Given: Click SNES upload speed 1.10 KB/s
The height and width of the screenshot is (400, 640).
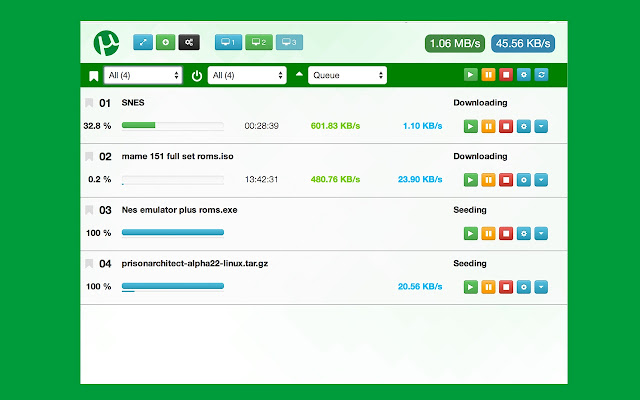Looking at the screenshot, I should (x=422, y=126).
